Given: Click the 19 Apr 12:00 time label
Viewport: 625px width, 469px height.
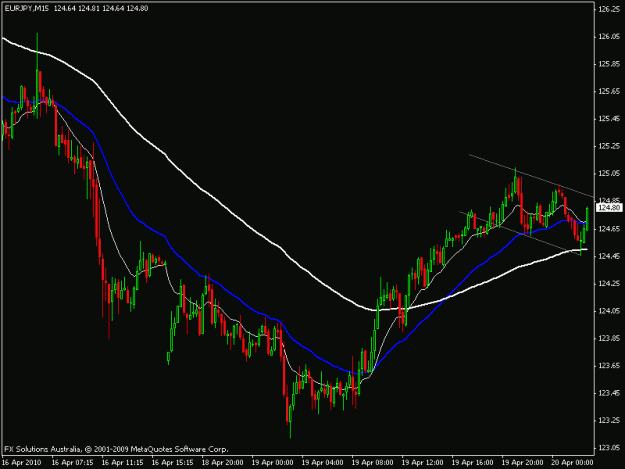Looking at the screenshot, I should tap(423, 463).
